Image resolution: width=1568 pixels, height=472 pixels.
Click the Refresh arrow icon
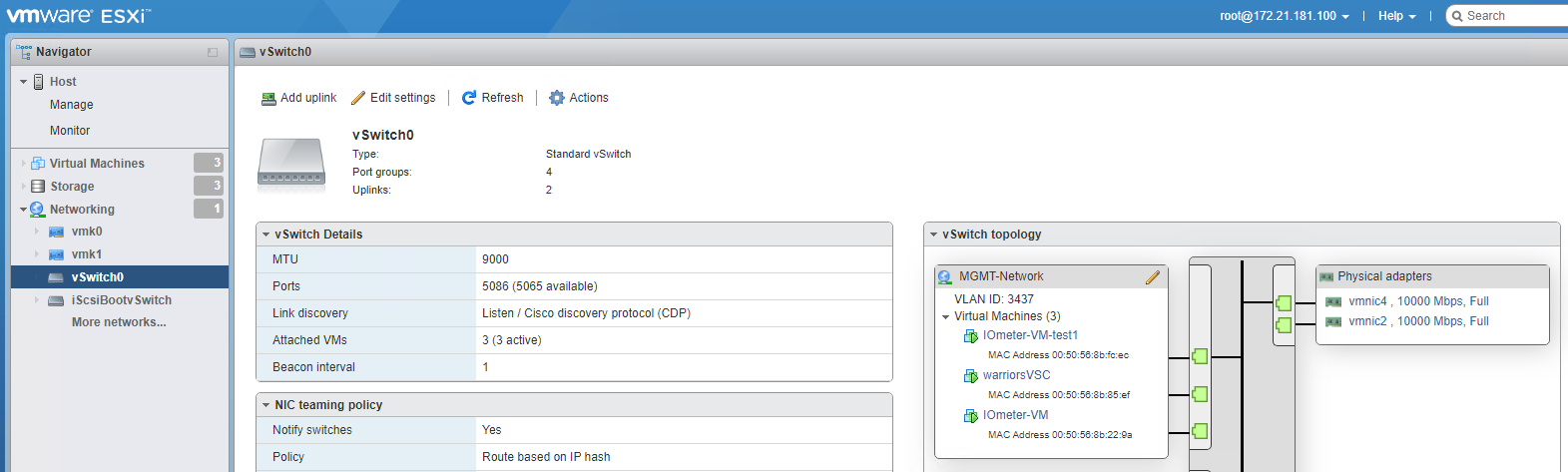(469, 98)
